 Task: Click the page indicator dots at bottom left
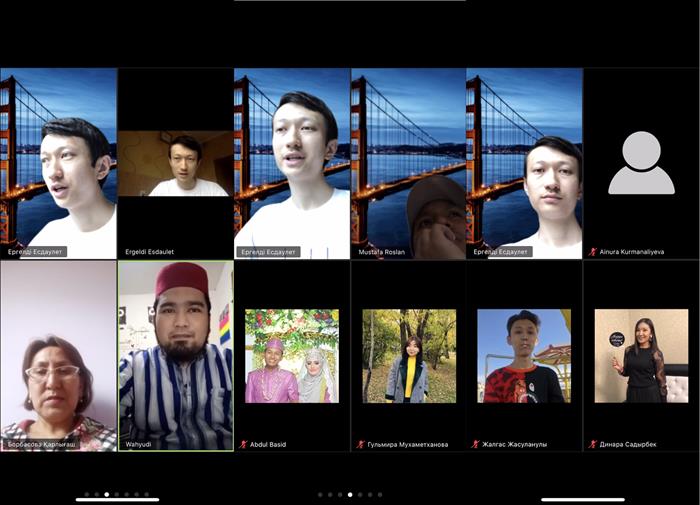pyautogui.click(x=116, y=494)
